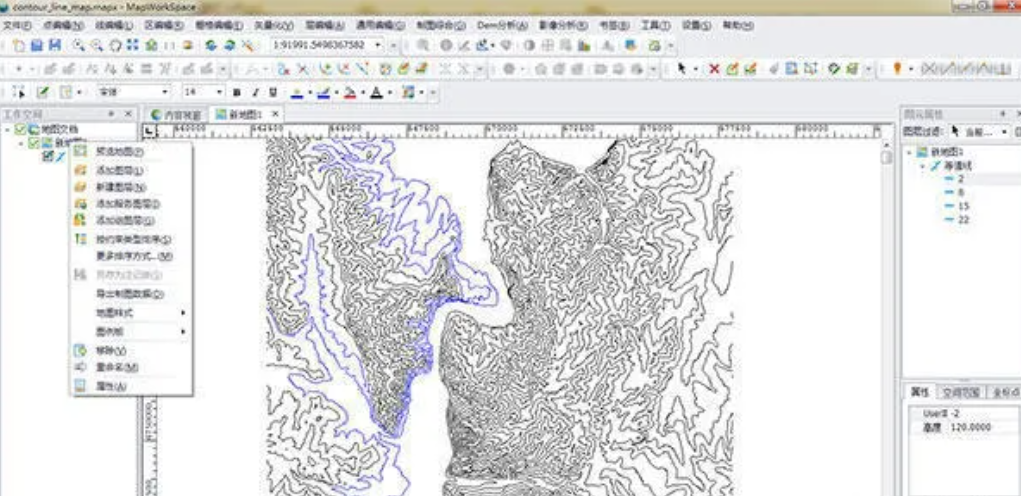Screen dimensions: 1021x496
Task: Collapse the 等值线 tree node
Action: pyautogui.click(x=922, y=165)
